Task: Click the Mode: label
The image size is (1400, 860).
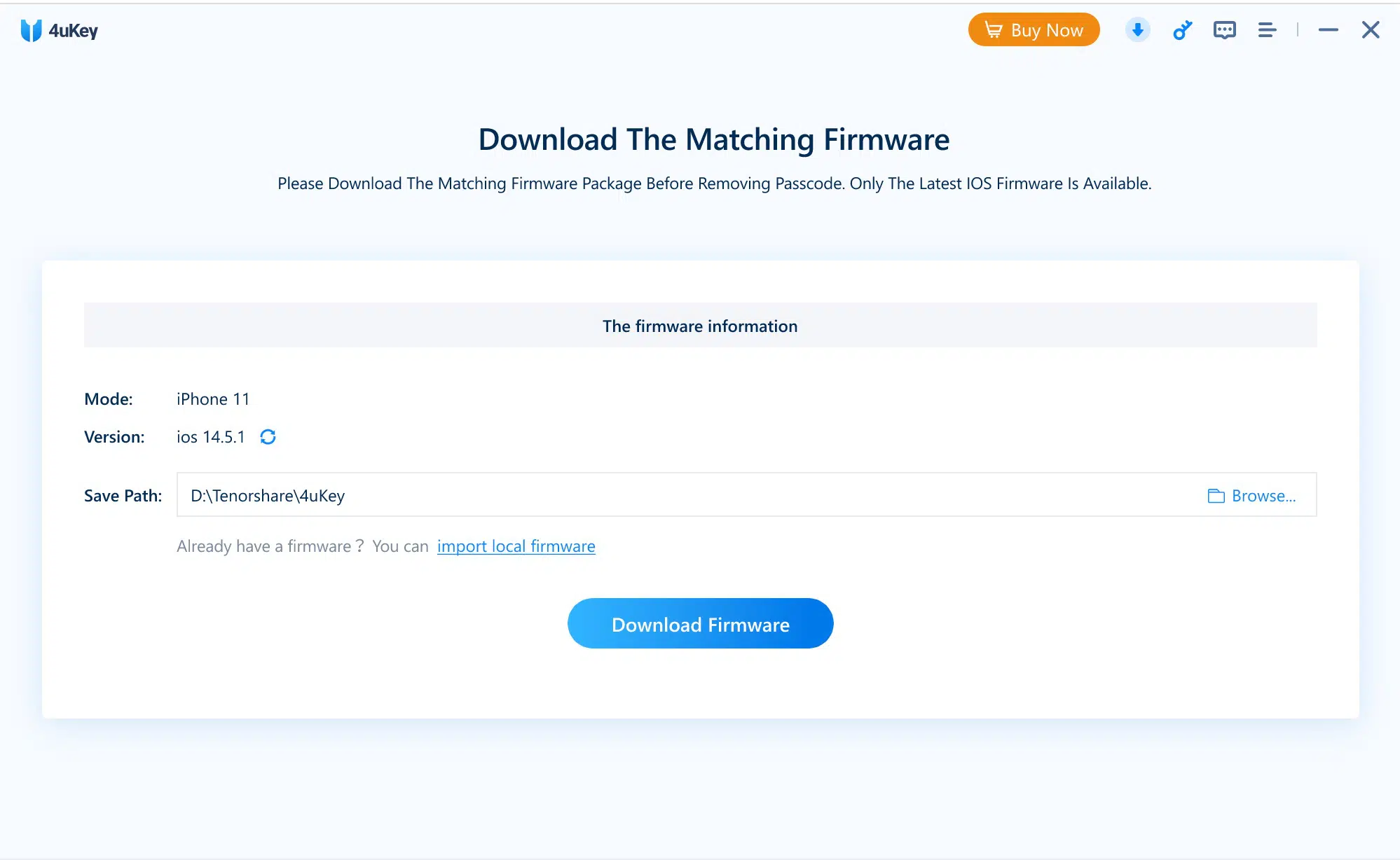Action: (109, 399)
